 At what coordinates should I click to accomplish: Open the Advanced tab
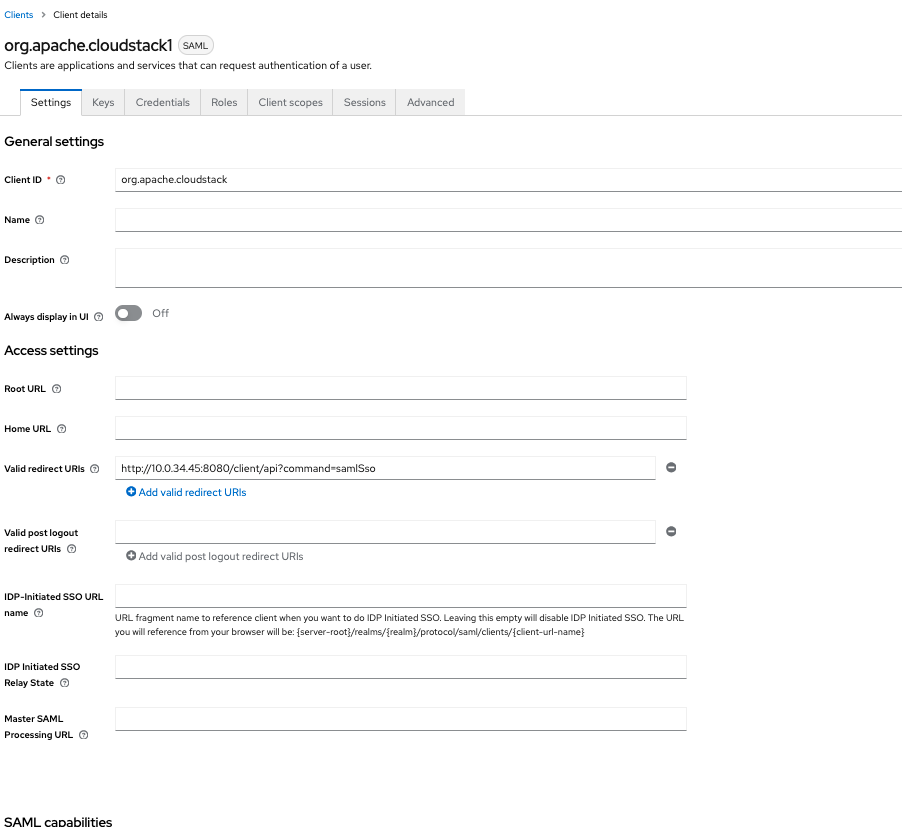[x=430, y=102]
